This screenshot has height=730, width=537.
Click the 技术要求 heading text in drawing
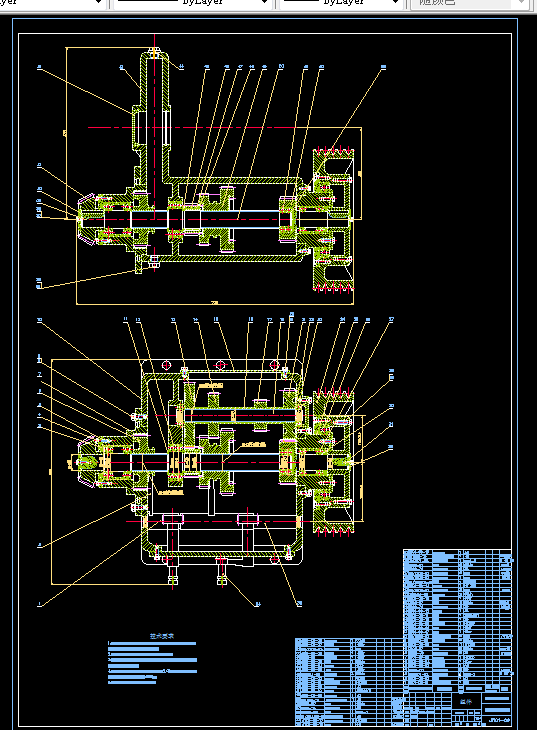point(162,635)
